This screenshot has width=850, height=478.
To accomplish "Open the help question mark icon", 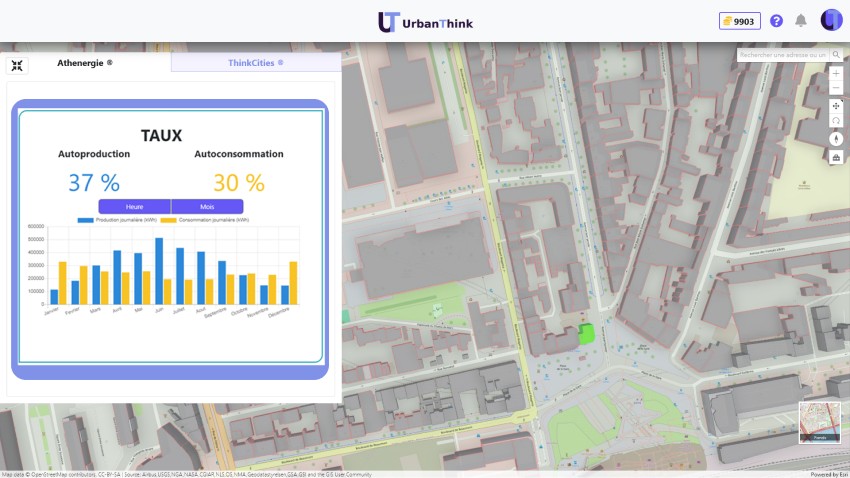I will [x=776, y=21].
